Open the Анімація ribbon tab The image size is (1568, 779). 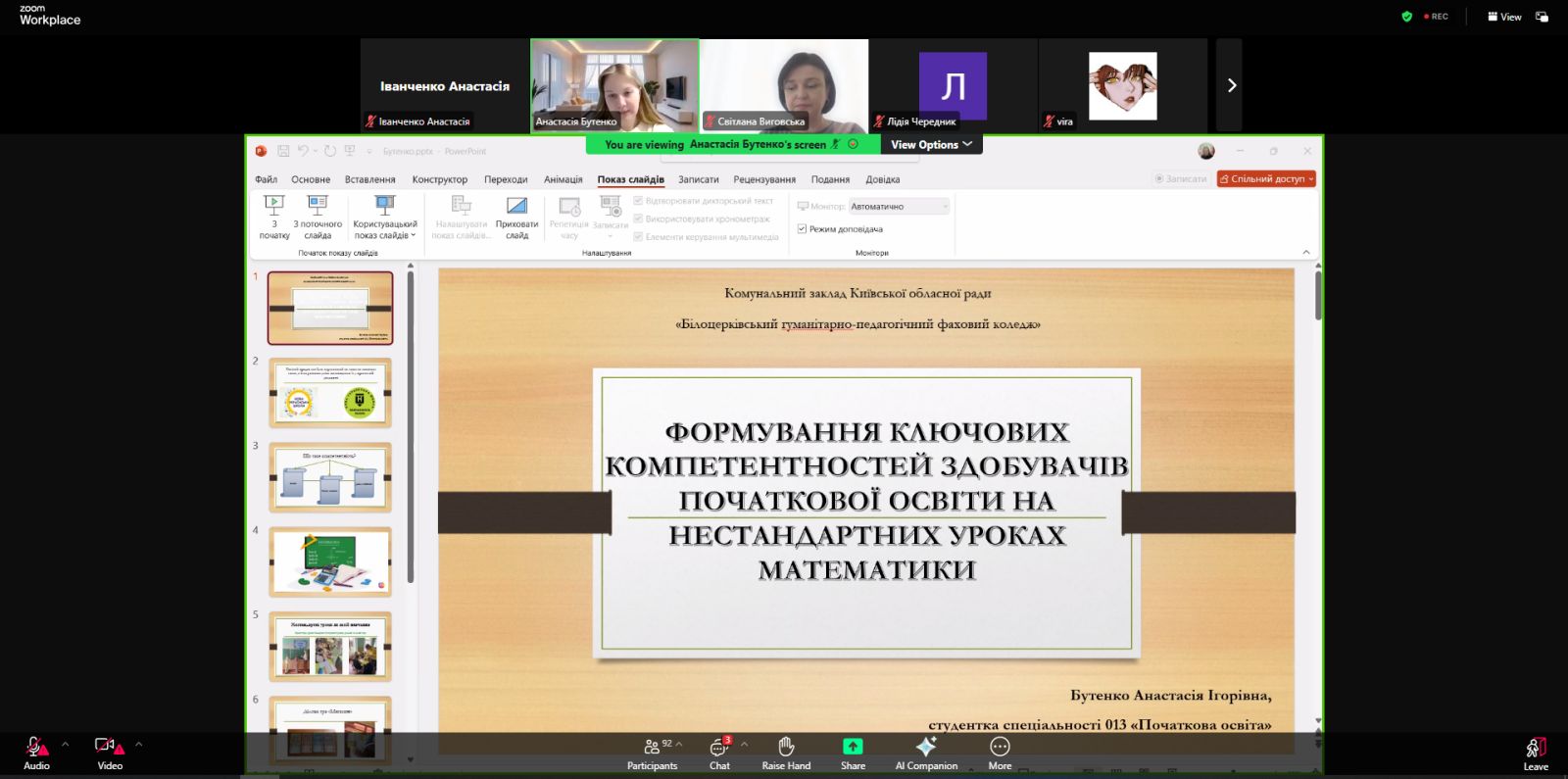click(563, 179)
